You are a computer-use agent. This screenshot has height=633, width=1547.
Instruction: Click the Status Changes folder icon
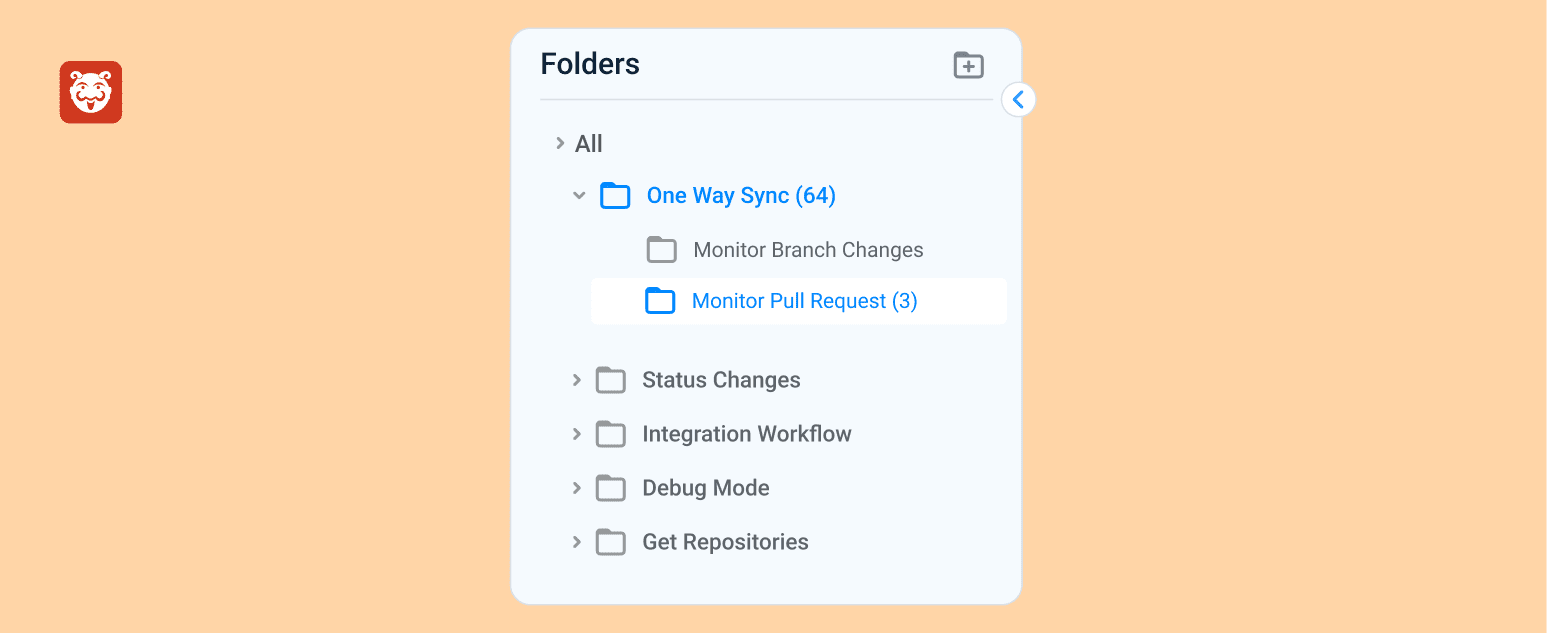610,380
